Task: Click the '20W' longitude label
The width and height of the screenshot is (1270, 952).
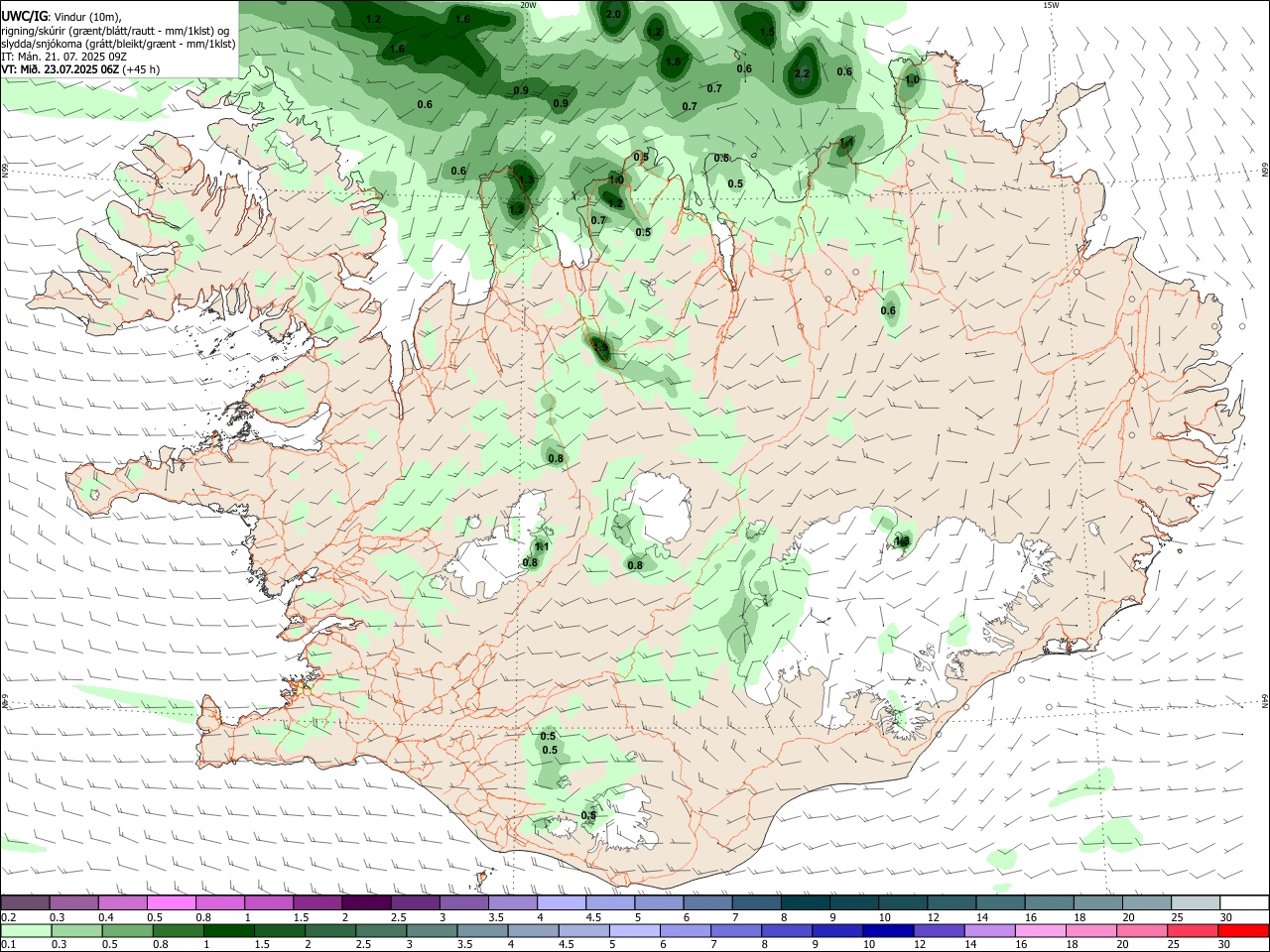Action: pyautogui.click(x=528, y=5)
